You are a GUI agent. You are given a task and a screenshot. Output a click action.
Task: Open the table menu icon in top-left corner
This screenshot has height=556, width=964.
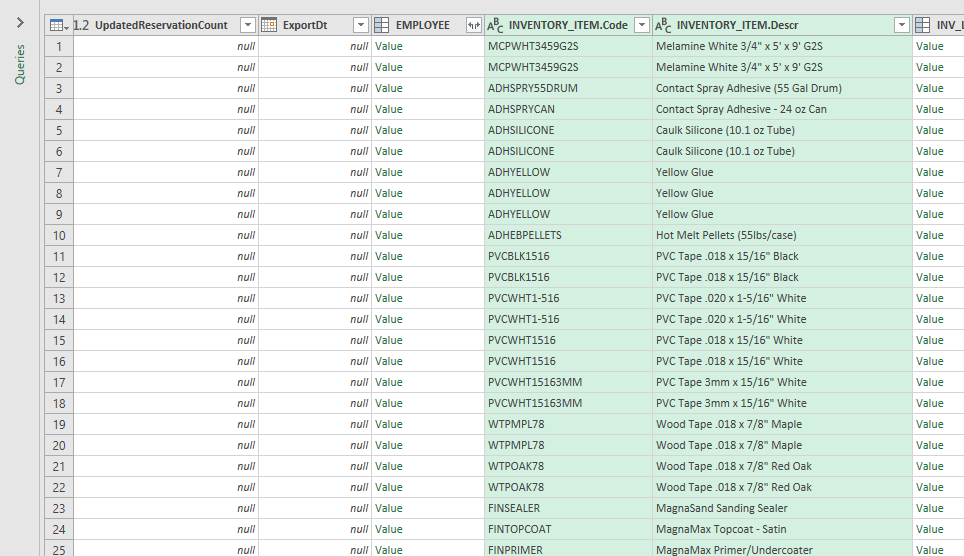(58, 25)
